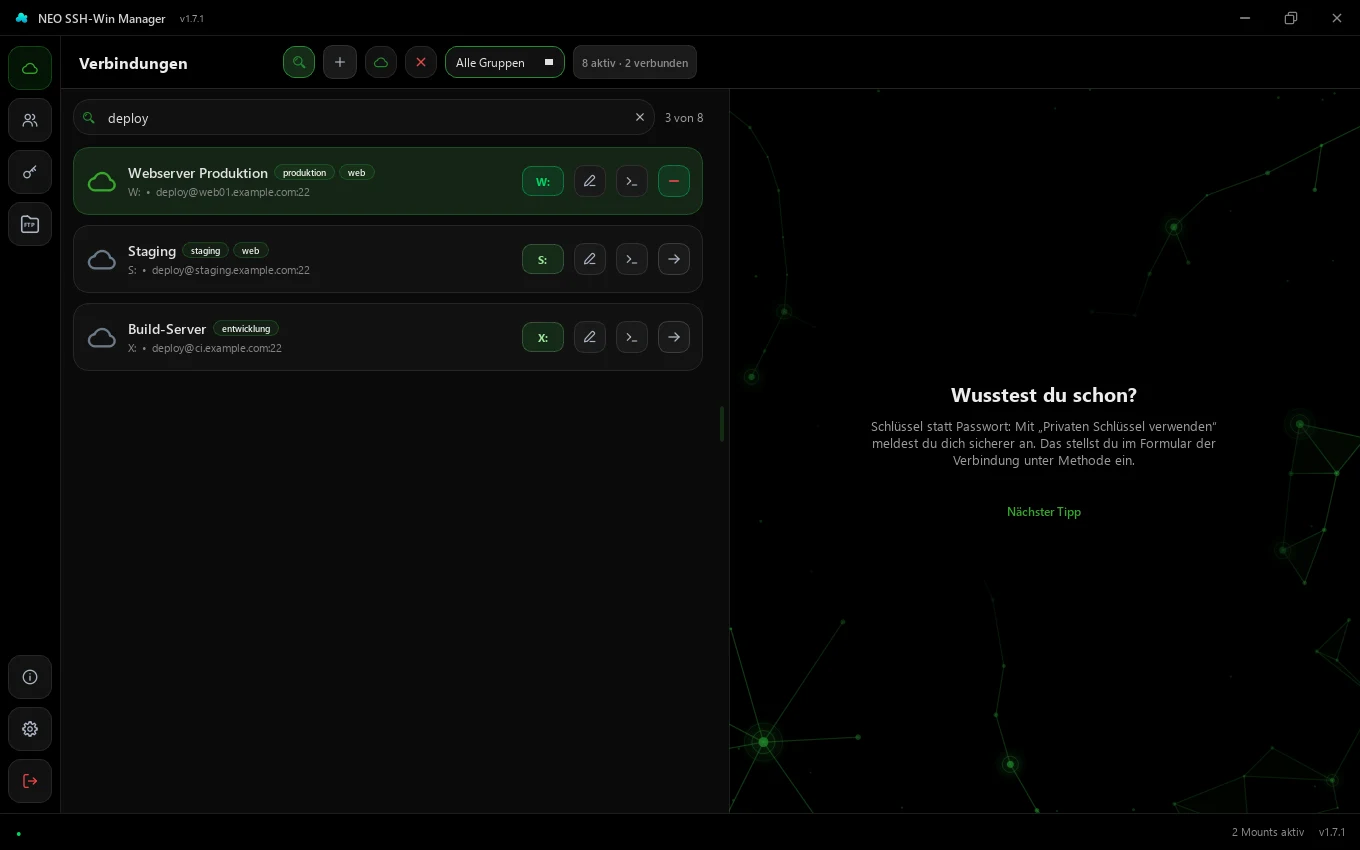The height and width of the screenshot is (850, 1360).
Task: Click the cloud connect-all toolbar button
Action: [x=381, y=62]
